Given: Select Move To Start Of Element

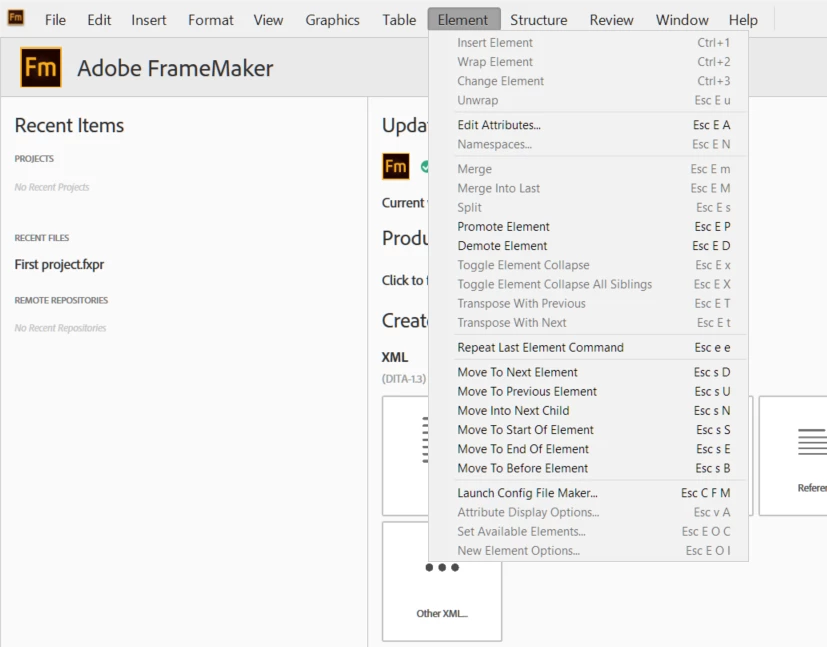Looking at the screenshot, I should (589, 430).
